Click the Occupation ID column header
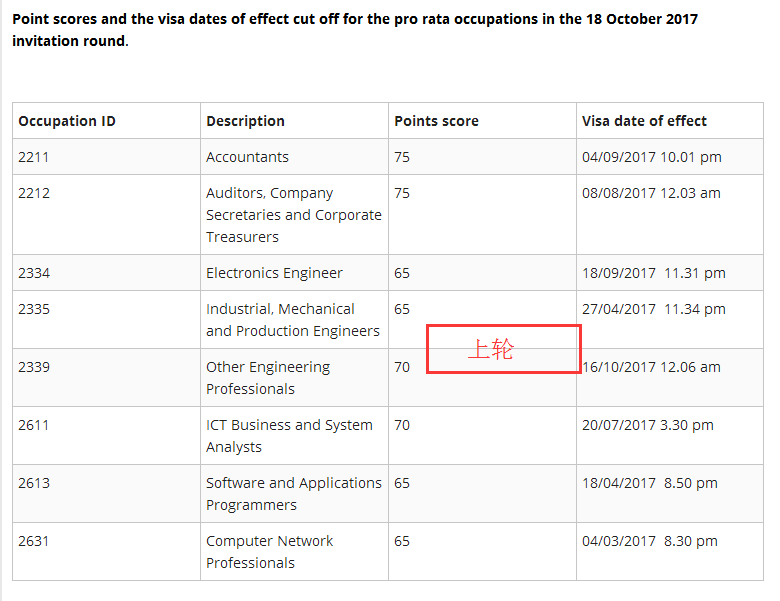 point(67,121)
